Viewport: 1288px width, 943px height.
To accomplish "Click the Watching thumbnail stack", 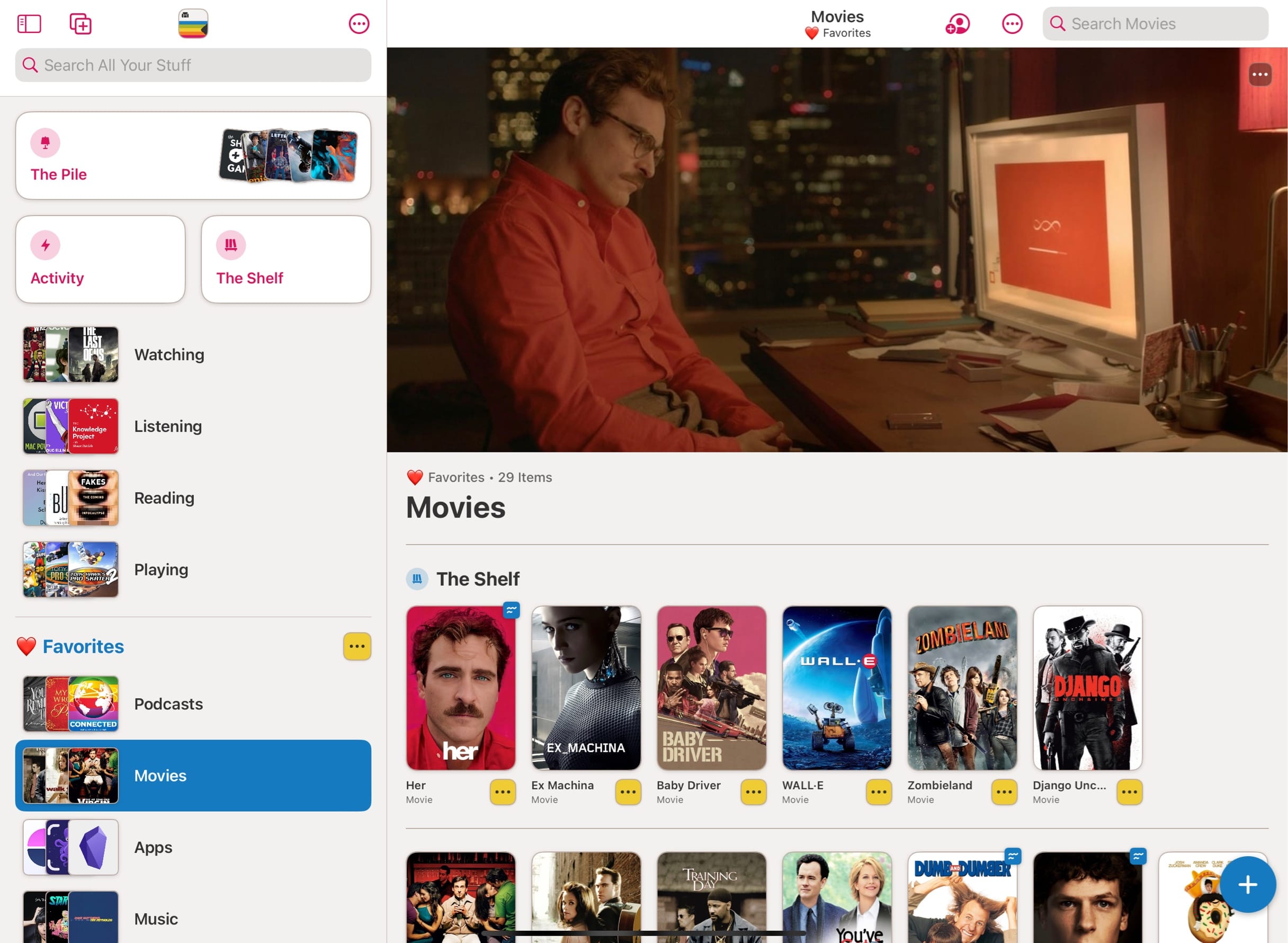I will (x=71, y=354).
